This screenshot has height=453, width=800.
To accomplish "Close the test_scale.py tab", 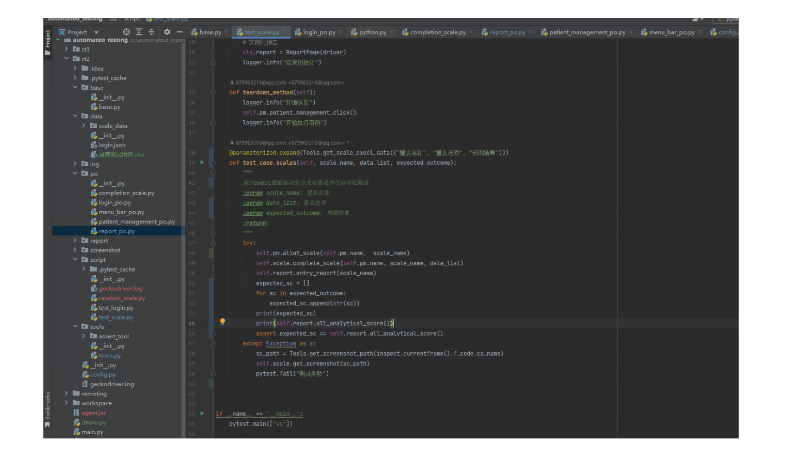I will 285,32.
